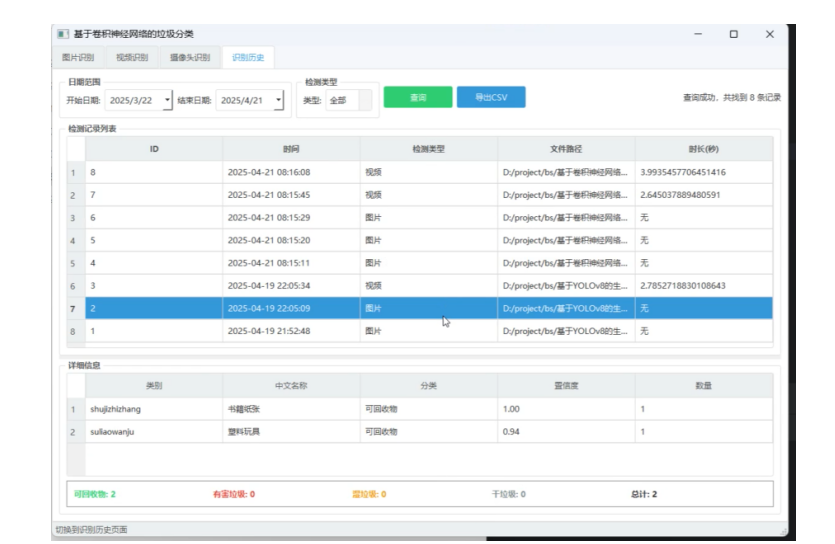Screen dimensions: 835x544
Task: Click the green 查询 button
Action: (418, 97)
